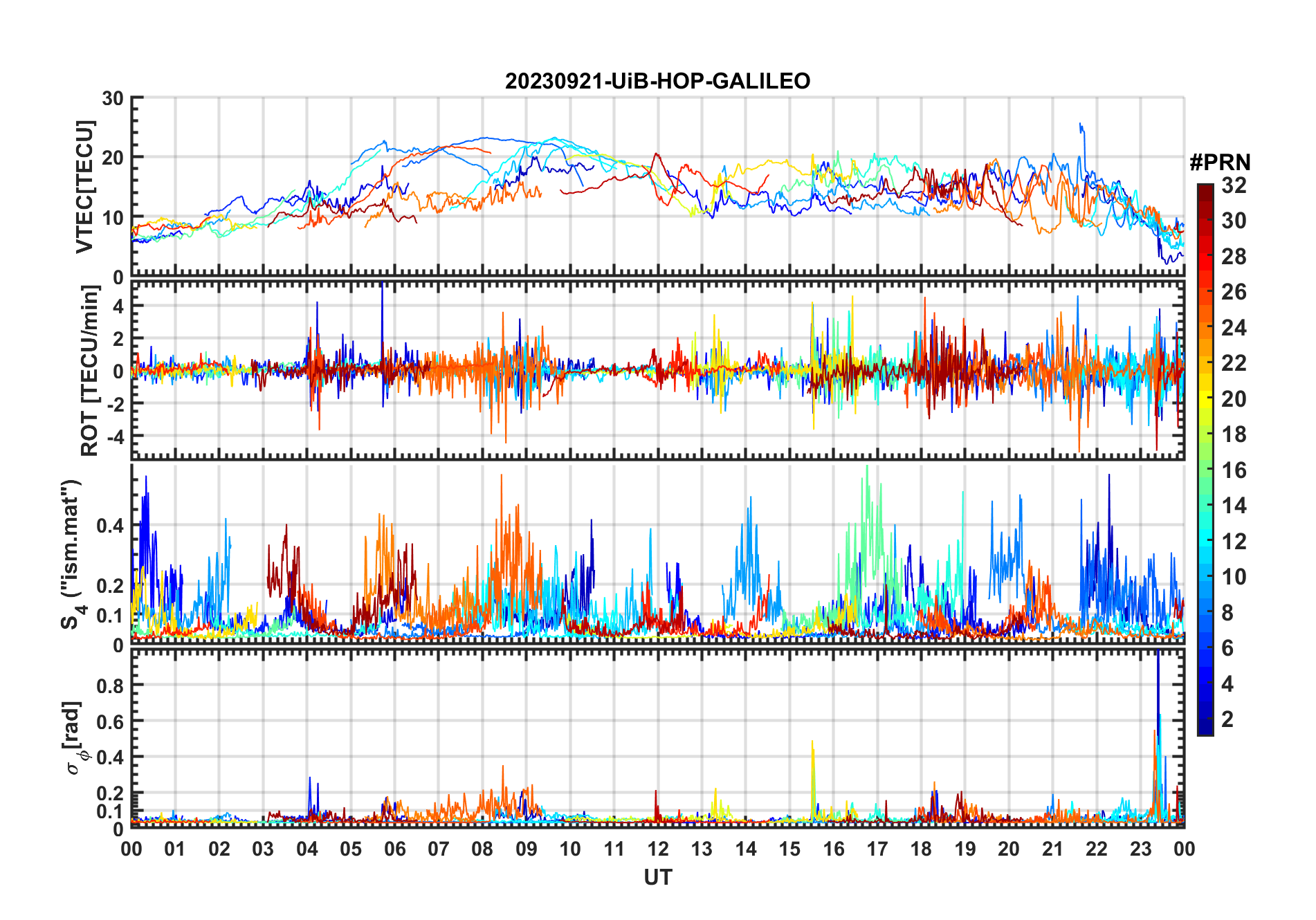Click the σφ[rad] y-axis label
This screenshot has height=920, width=1316.
click(x=74, y=738)
